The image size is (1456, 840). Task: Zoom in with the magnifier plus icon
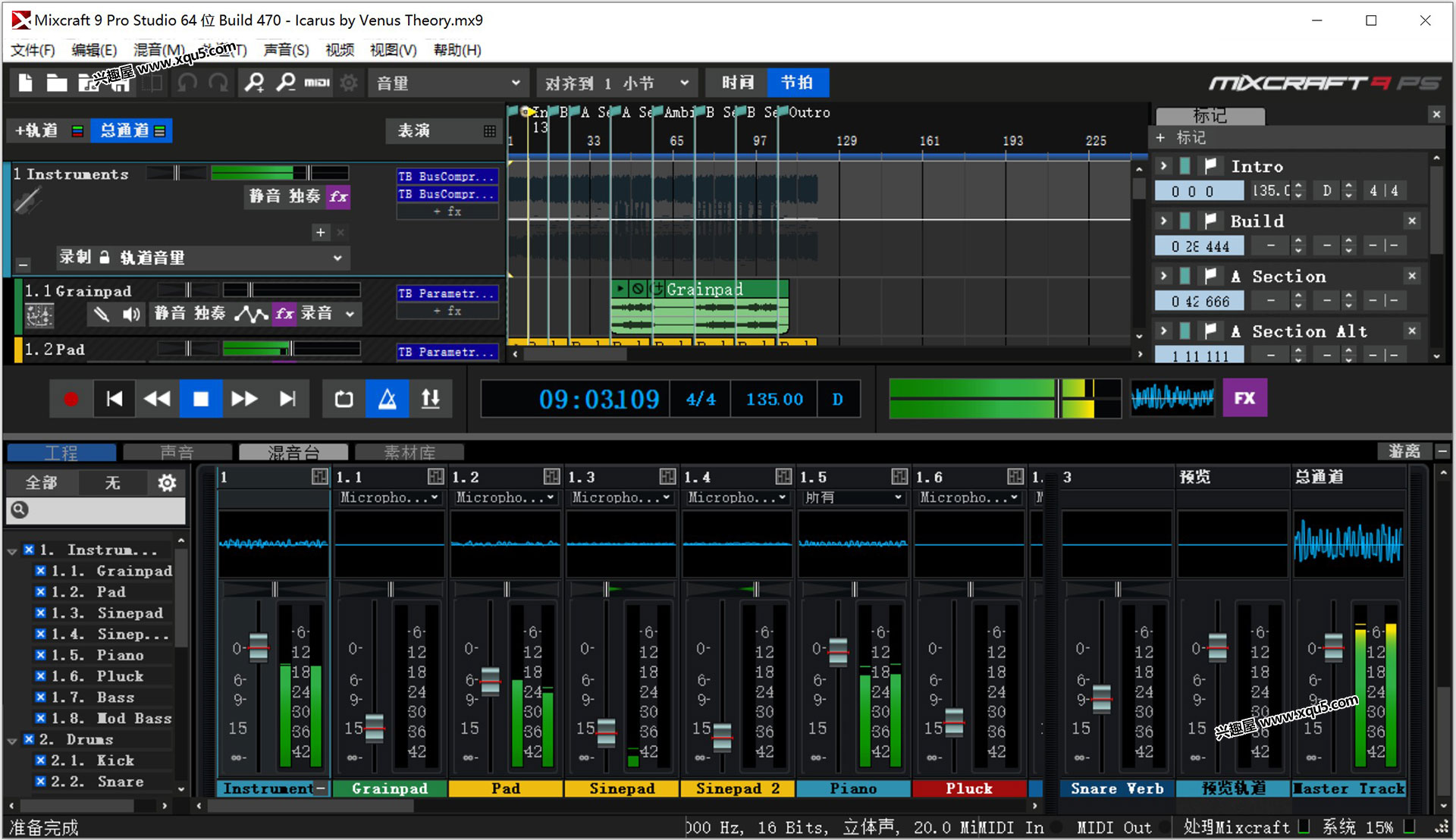point(254,83)
